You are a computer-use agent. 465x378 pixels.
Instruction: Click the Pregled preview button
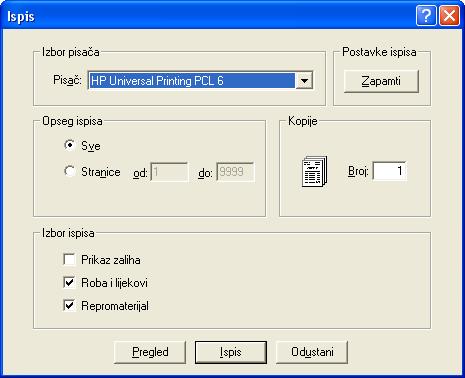click(150, 352)
